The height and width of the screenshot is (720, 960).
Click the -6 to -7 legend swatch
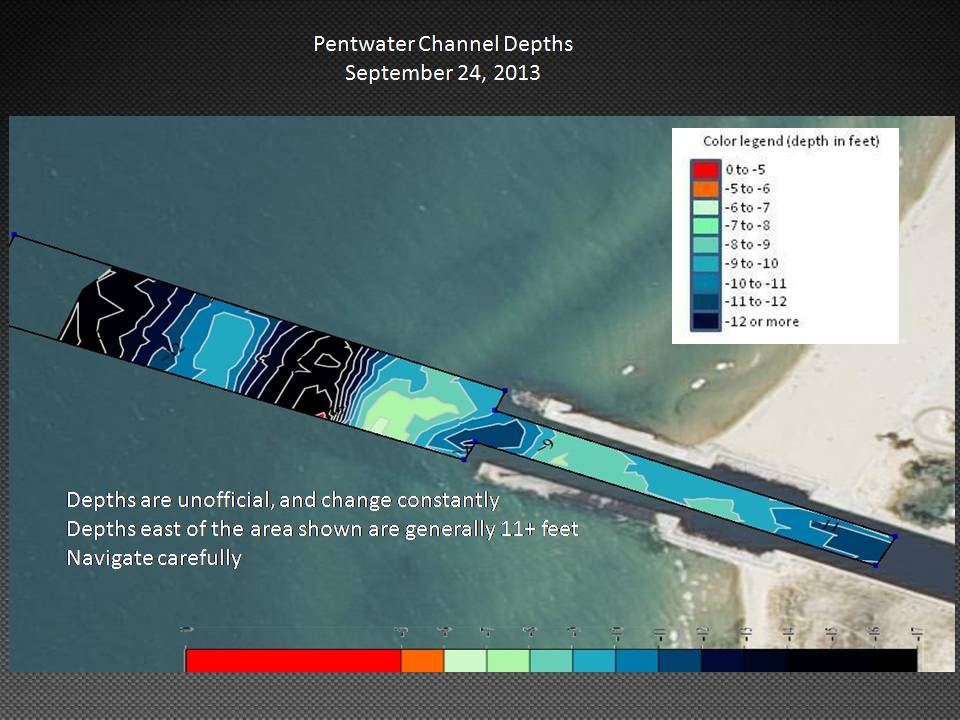[x=704, y=207]
